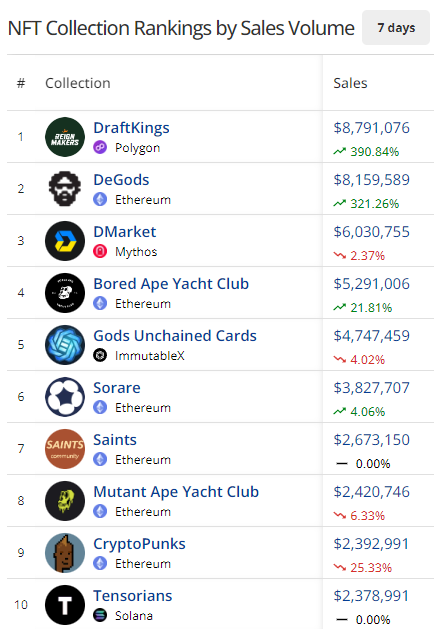
Task: Click the Saints community logo
Action: (x=65, y=449)
